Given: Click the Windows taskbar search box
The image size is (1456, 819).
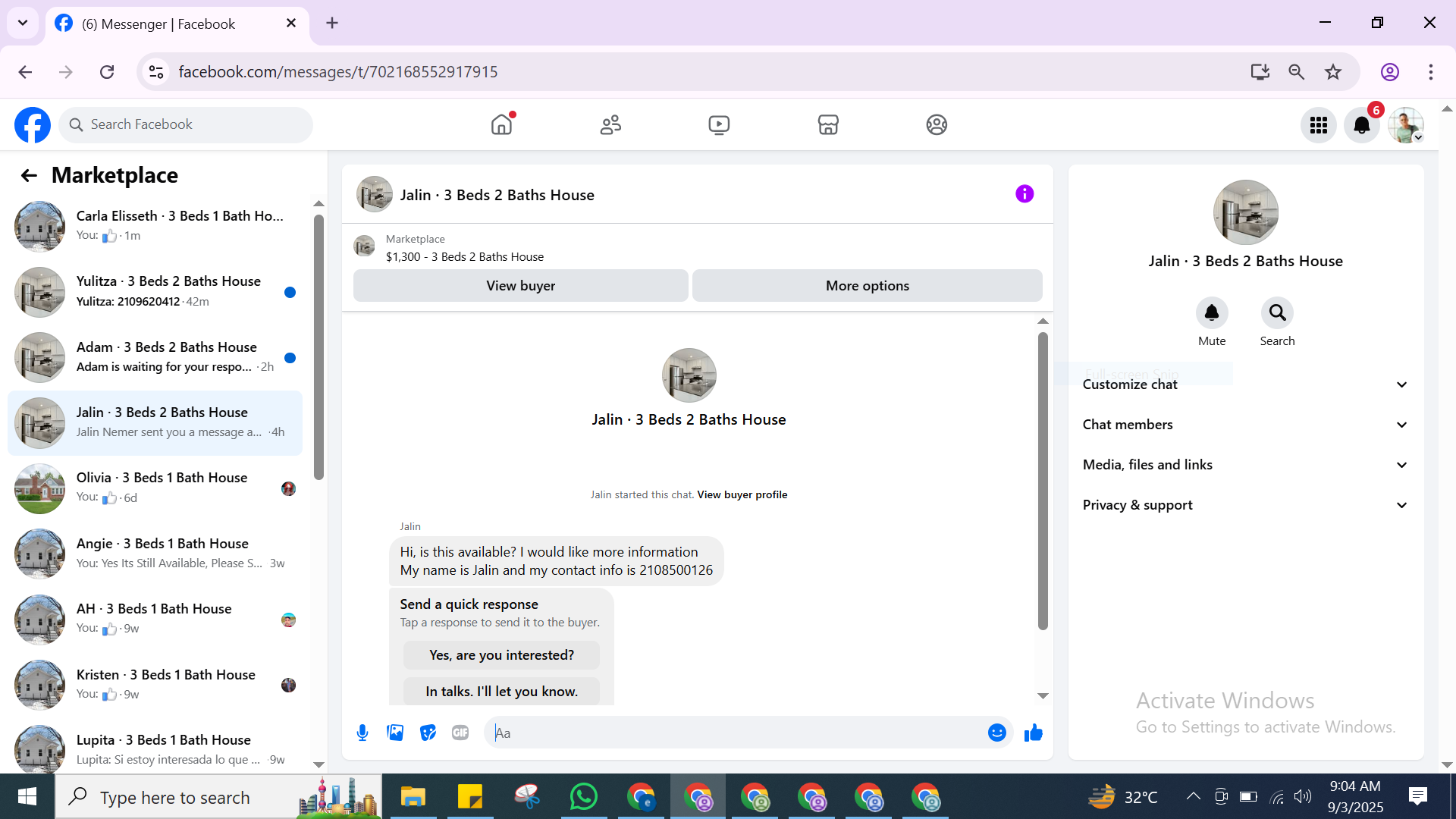Looking at the screenshot, I should pyautogui.click(x=218, y=797).
